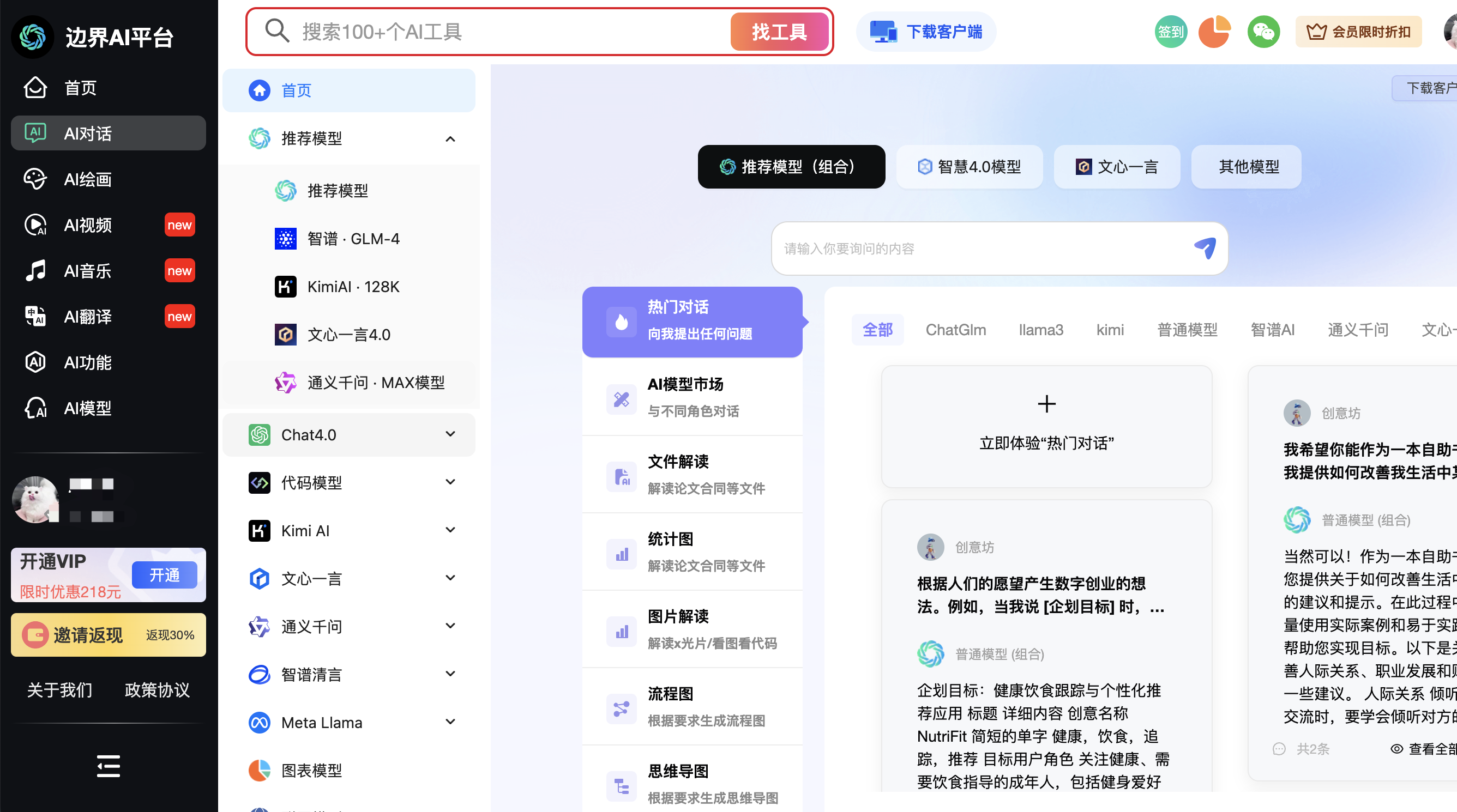Open the 政策协议 link
Viewport: 1457px width, 812px height.
(157, 690)
